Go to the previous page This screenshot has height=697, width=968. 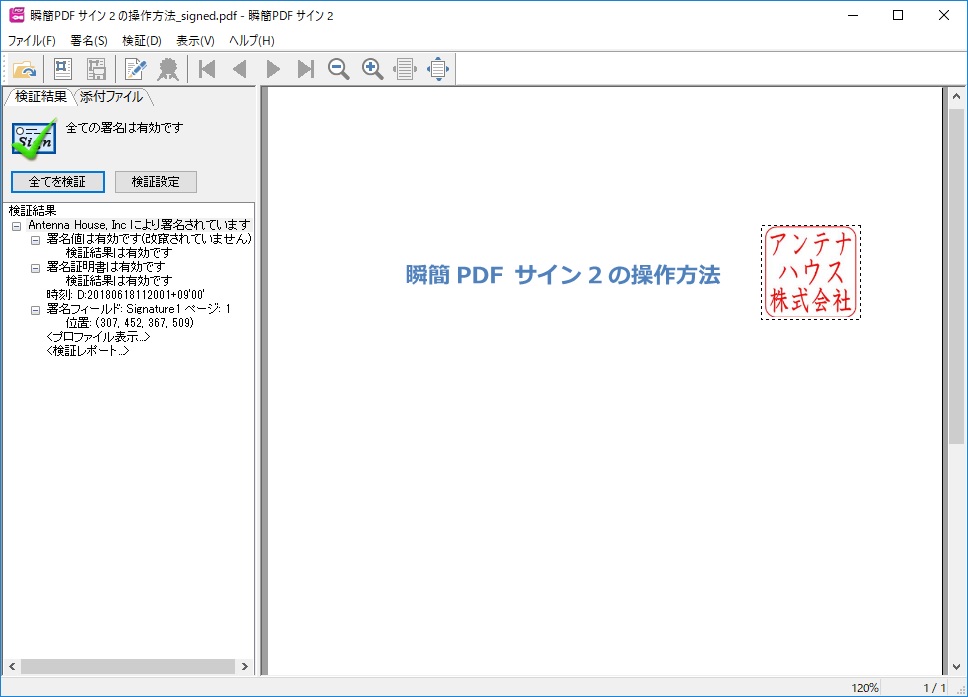[x=240, y=69]
